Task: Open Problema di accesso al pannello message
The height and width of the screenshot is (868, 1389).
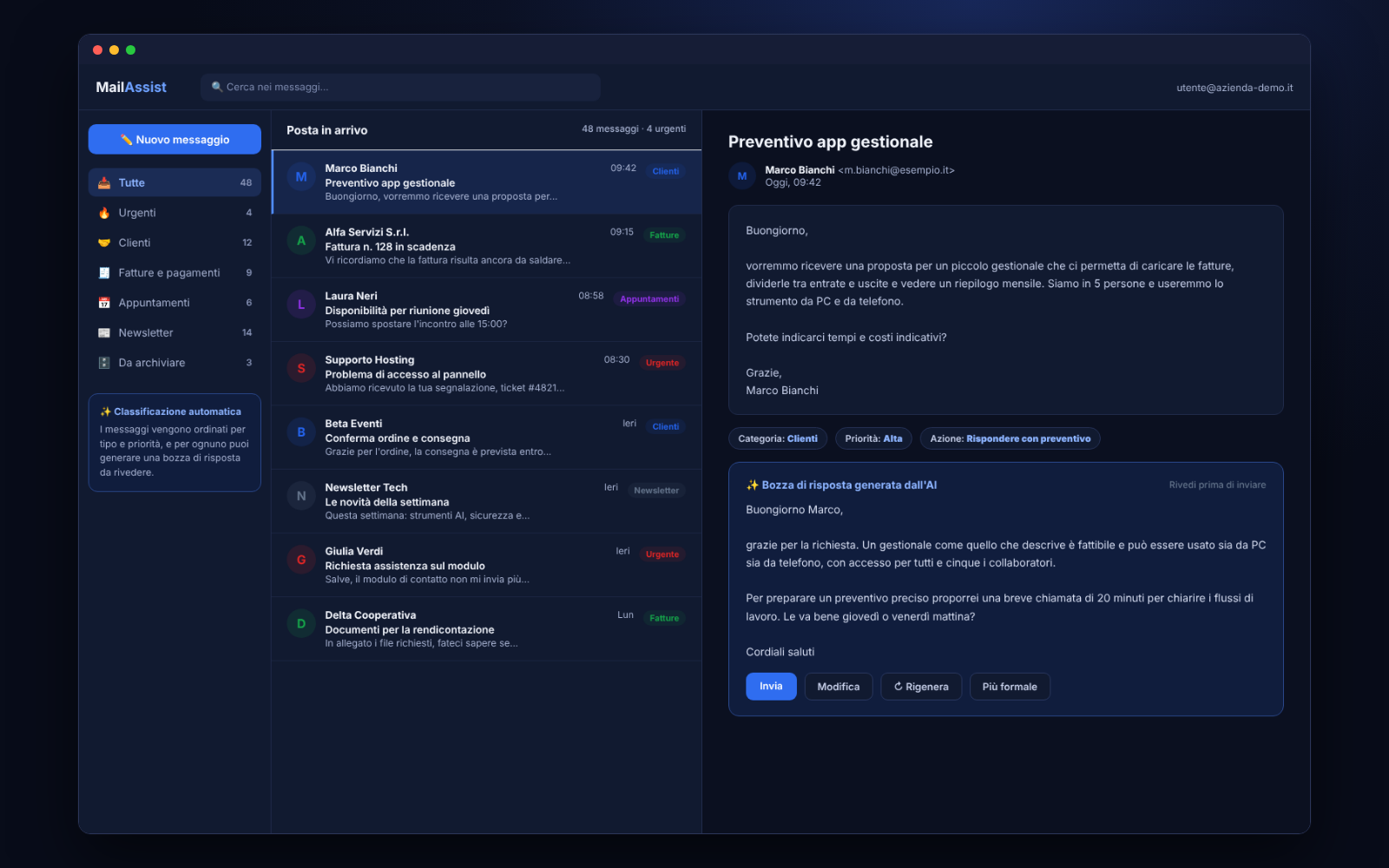Action: tap(486, 373)
